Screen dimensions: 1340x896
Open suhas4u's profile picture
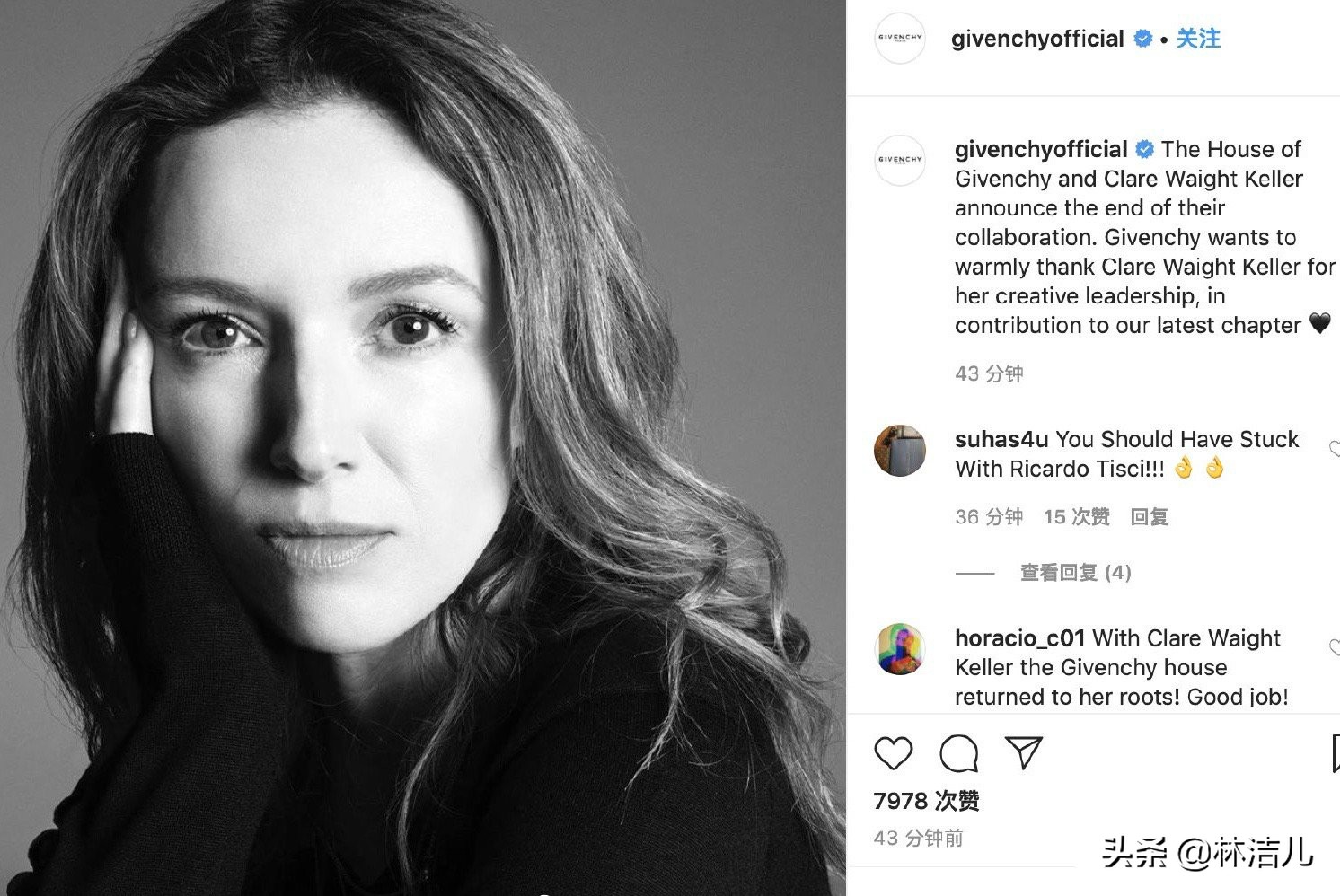click(899, 452)
